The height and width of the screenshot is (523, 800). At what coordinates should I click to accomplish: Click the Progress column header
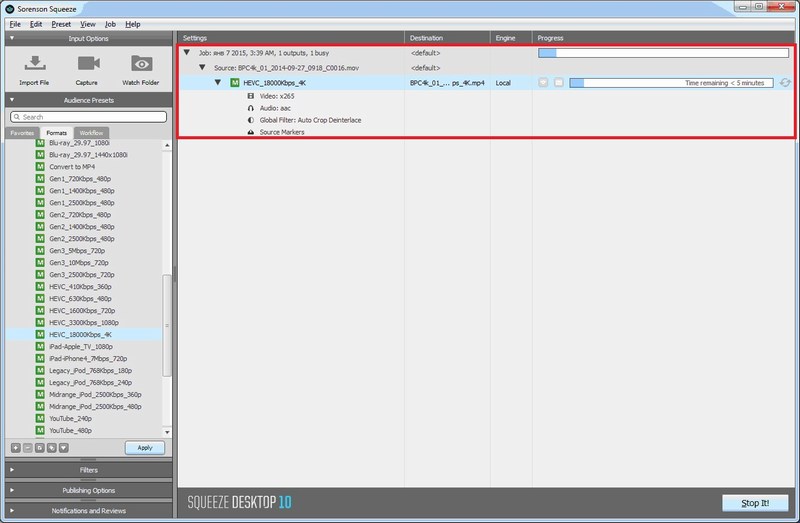click(664, 38)
